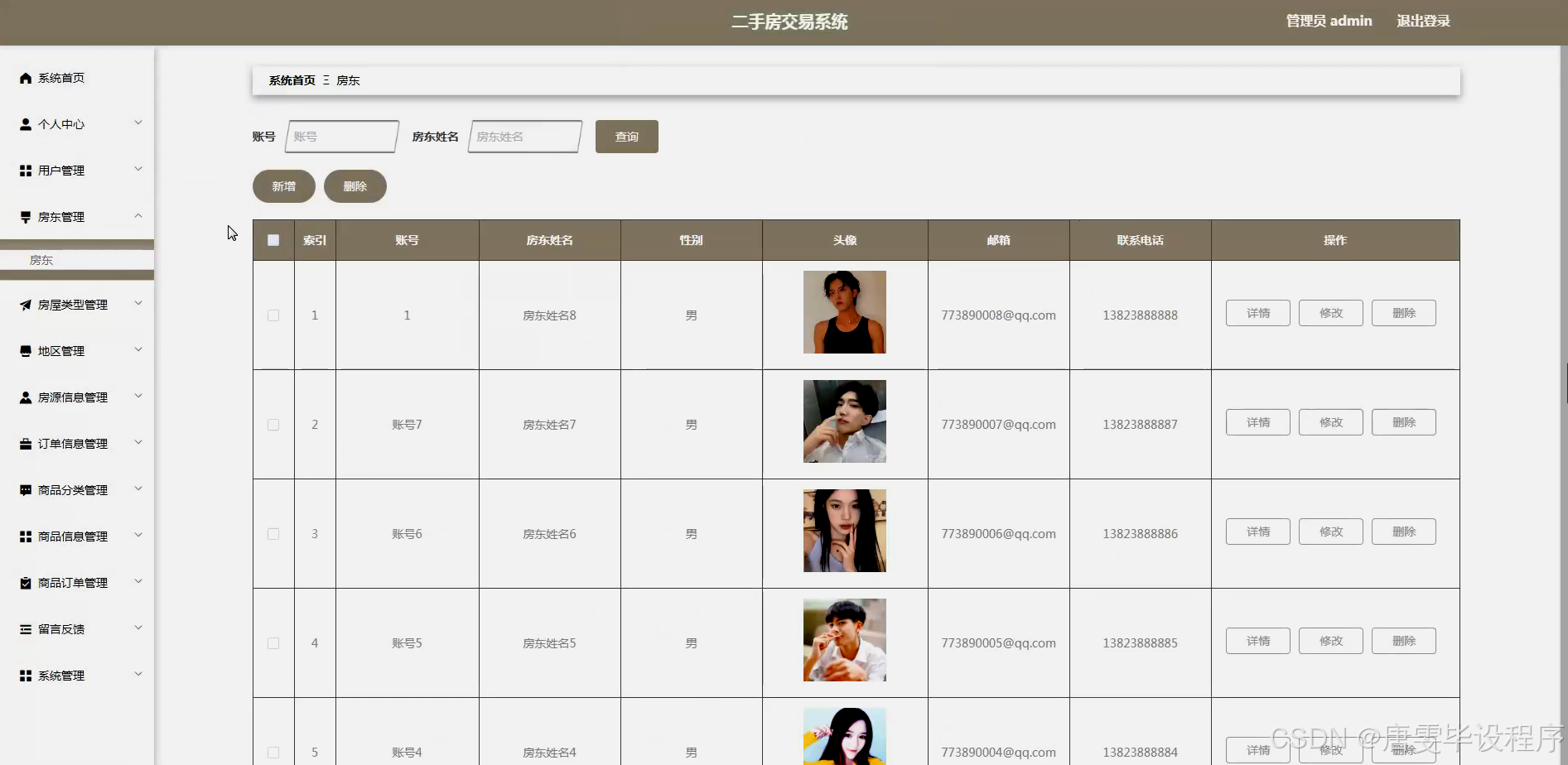Click the 联系电话 column header
1568x765 pixels.
click(1140, 240)
